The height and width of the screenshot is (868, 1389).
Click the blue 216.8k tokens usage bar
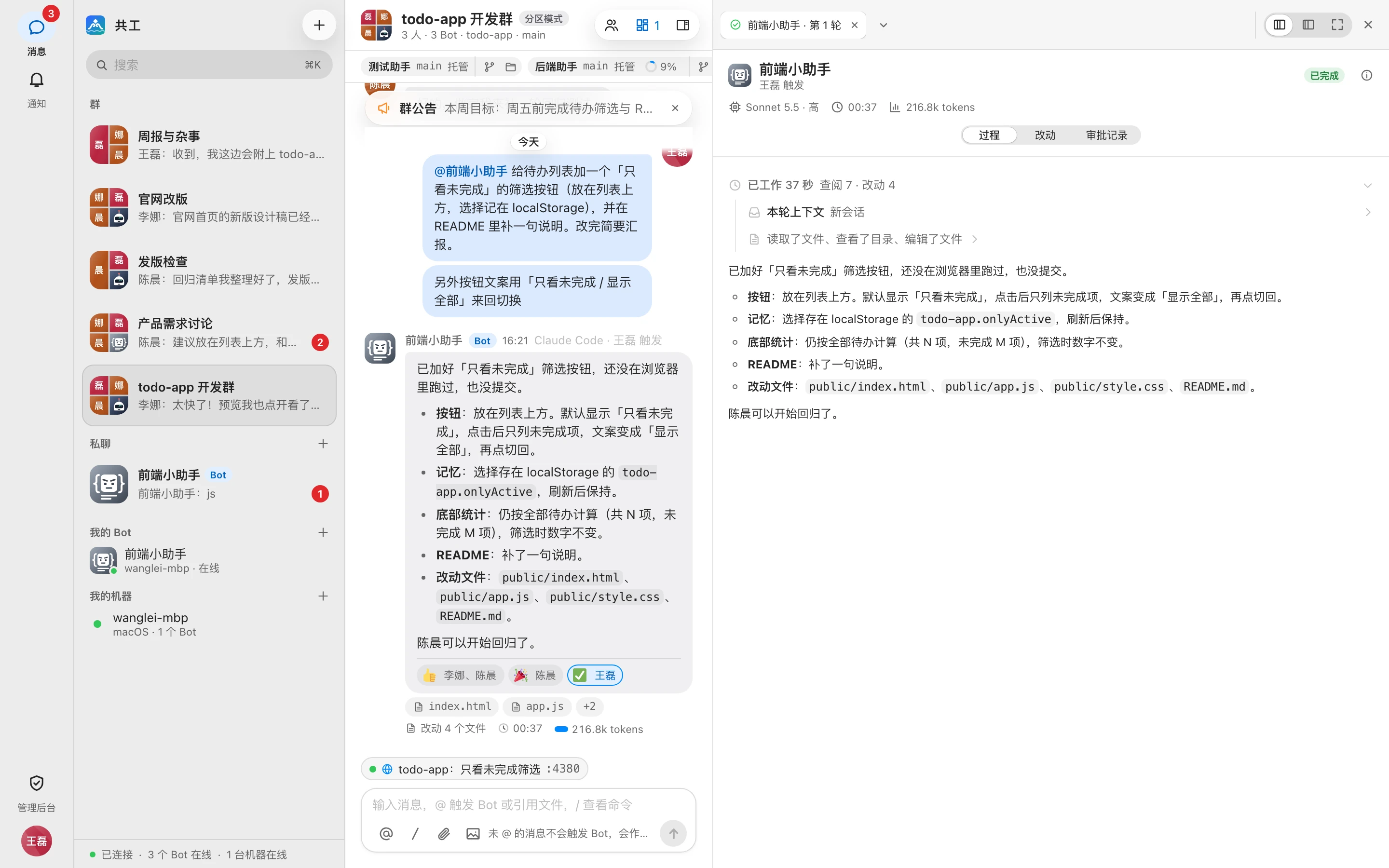561,729
